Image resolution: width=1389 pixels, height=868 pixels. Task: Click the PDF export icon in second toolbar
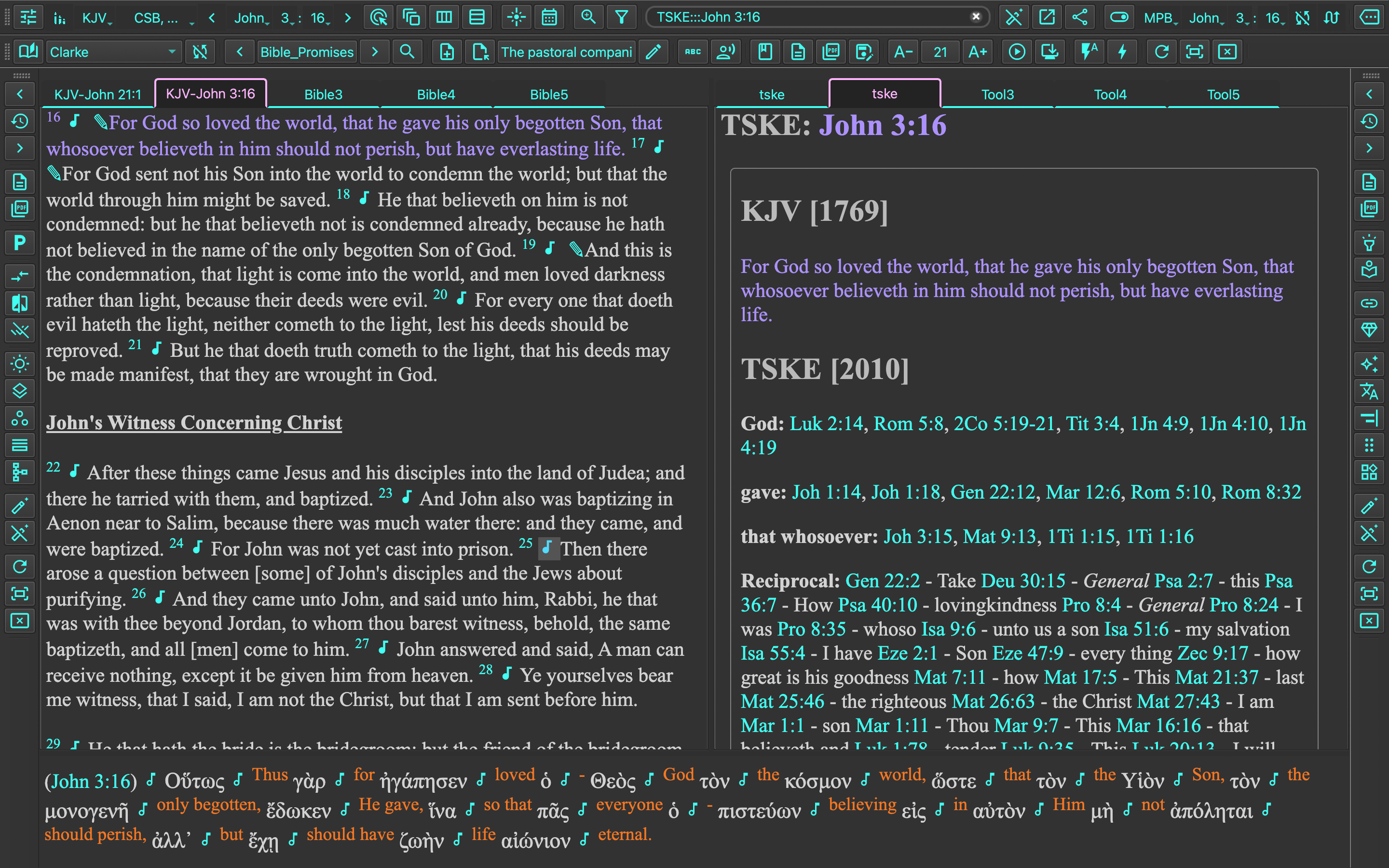pos(831,52)
